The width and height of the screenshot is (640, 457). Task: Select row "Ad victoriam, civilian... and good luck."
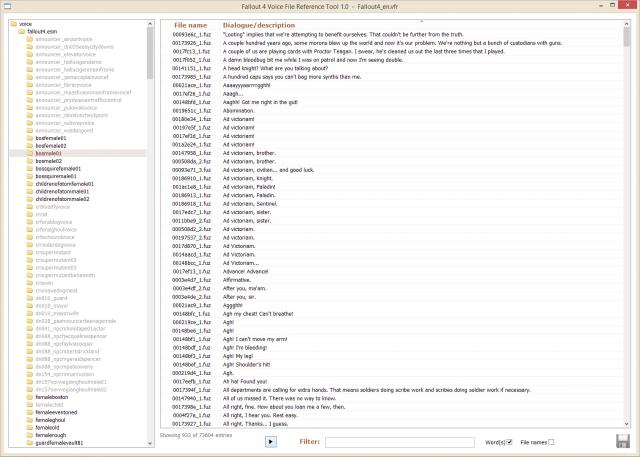392,170
